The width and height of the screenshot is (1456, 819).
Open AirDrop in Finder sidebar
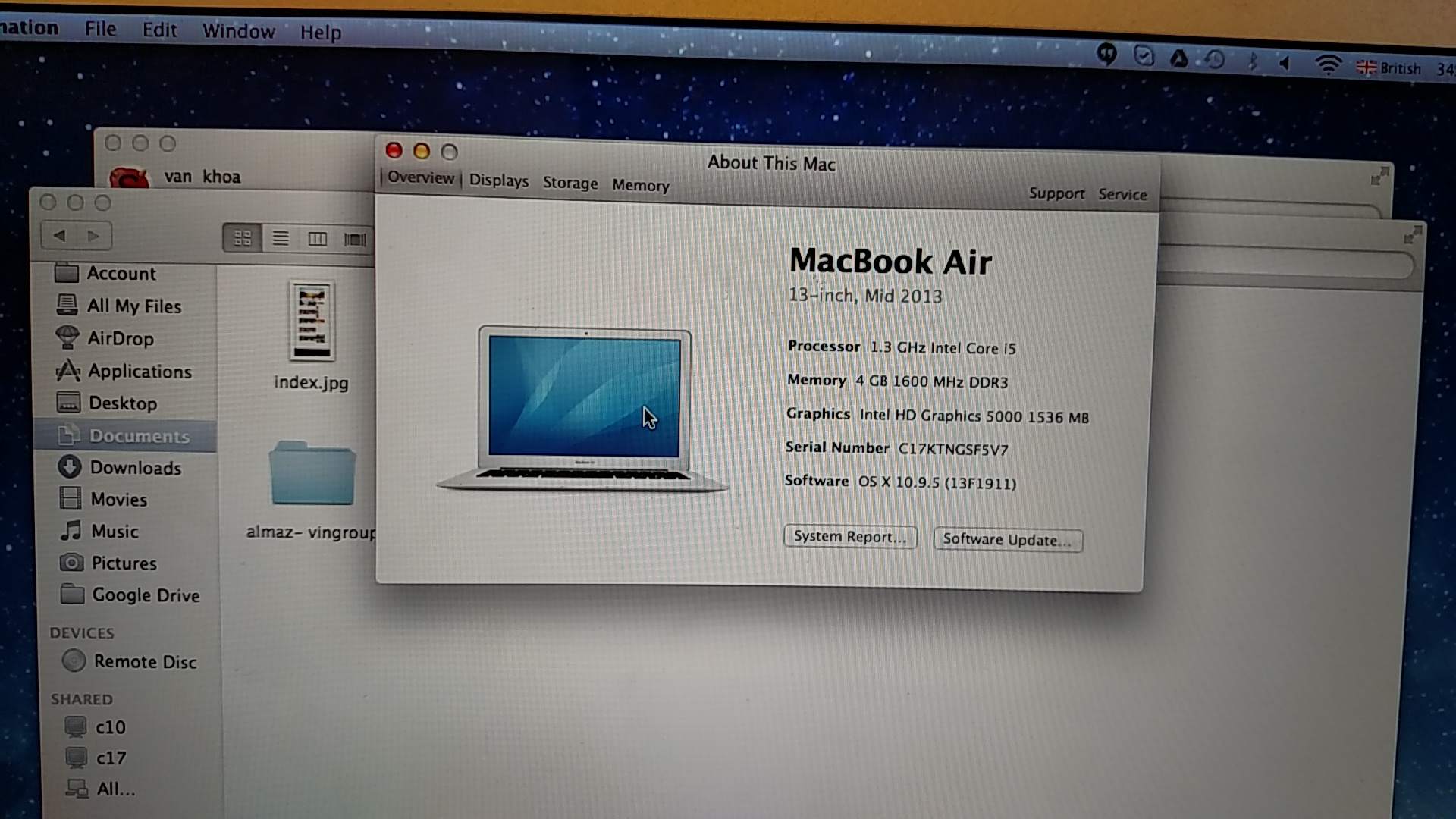click(x=105, y=338)
